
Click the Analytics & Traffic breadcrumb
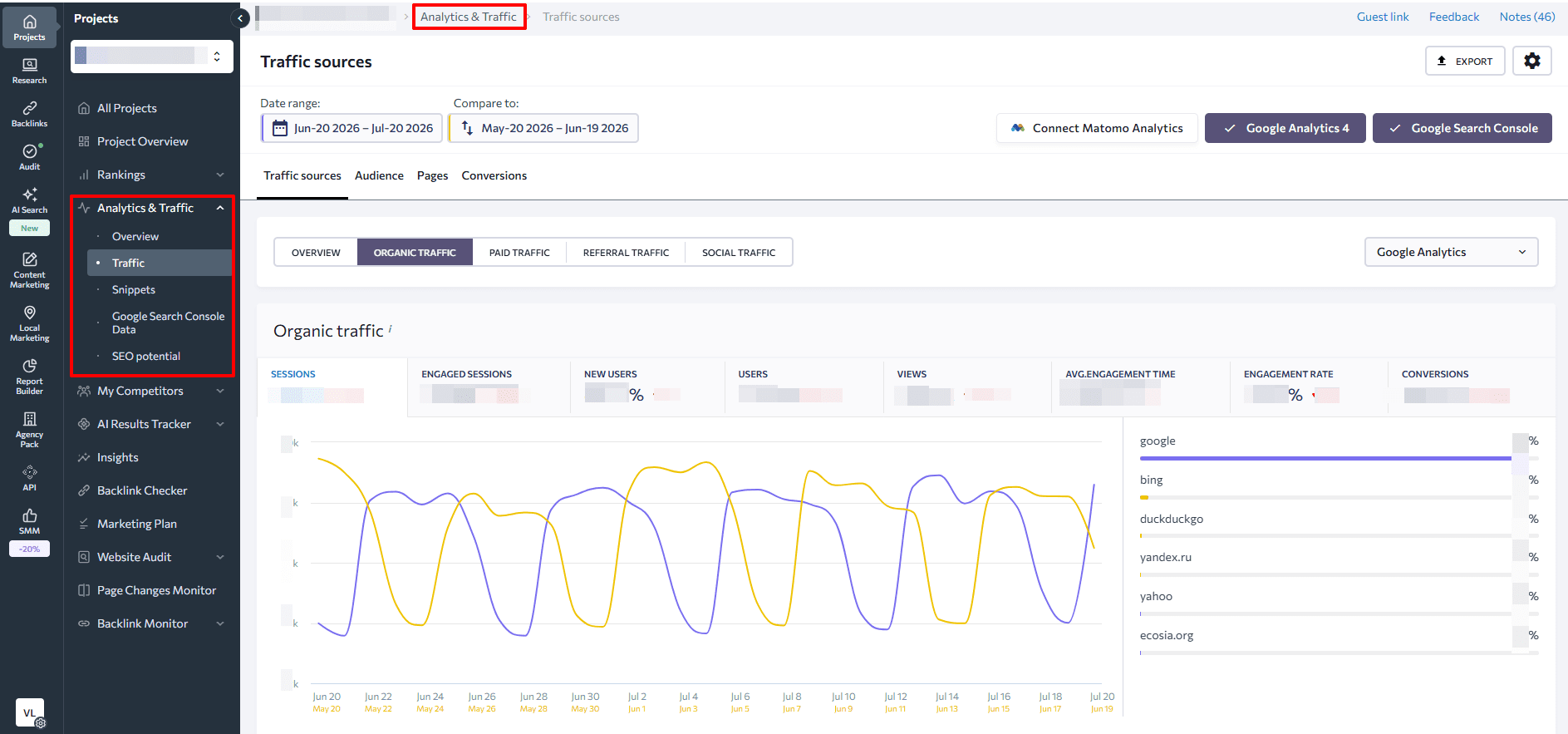(x=469, y=17)
